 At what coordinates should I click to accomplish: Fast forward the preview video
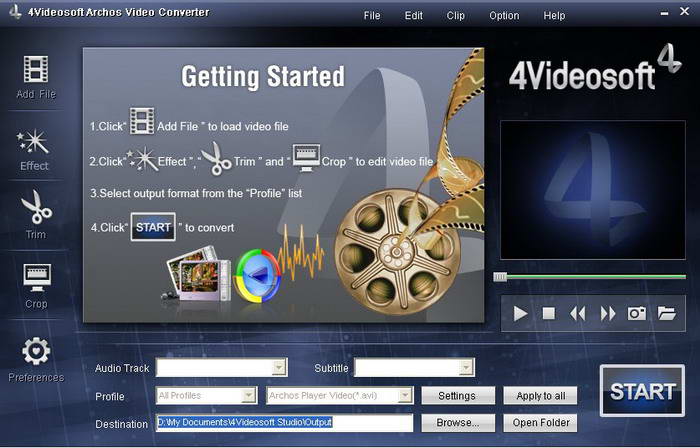(x=608, y=314)
